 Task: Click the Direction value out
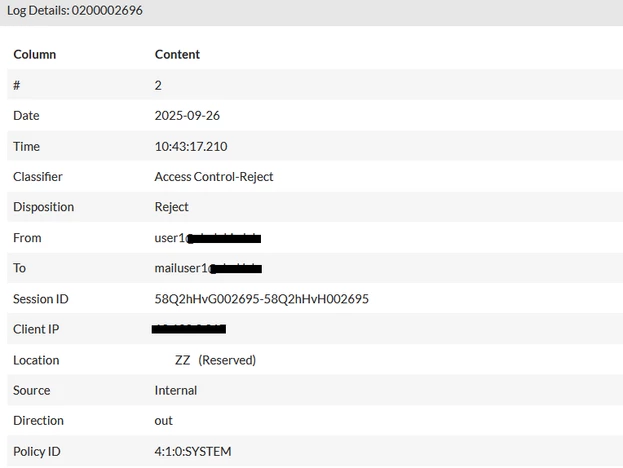[163, 421]
